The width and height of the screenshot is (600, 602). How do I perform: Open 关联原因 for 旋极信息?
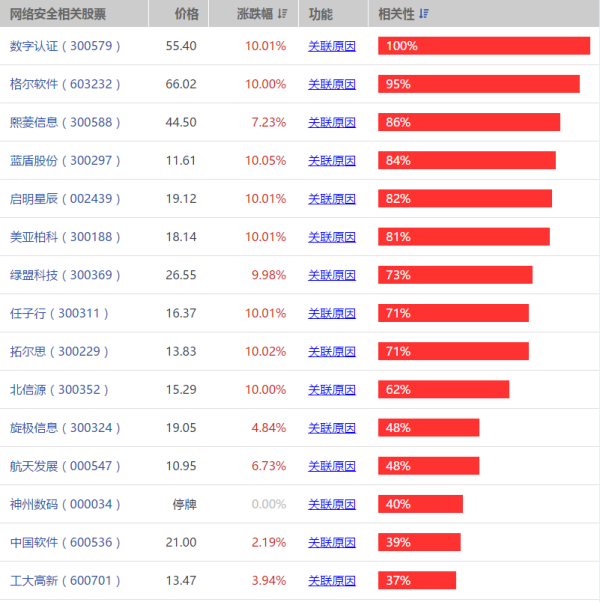click(x=332, y=428)
